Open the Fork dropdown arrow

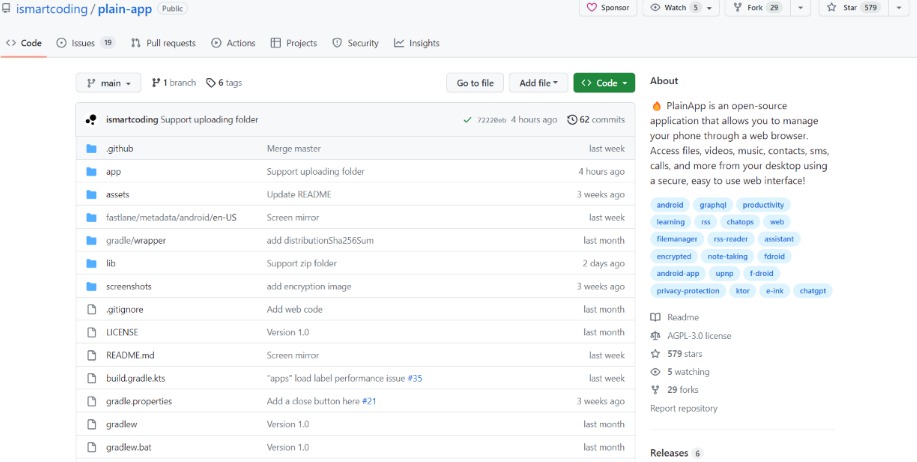click(801, 8)
